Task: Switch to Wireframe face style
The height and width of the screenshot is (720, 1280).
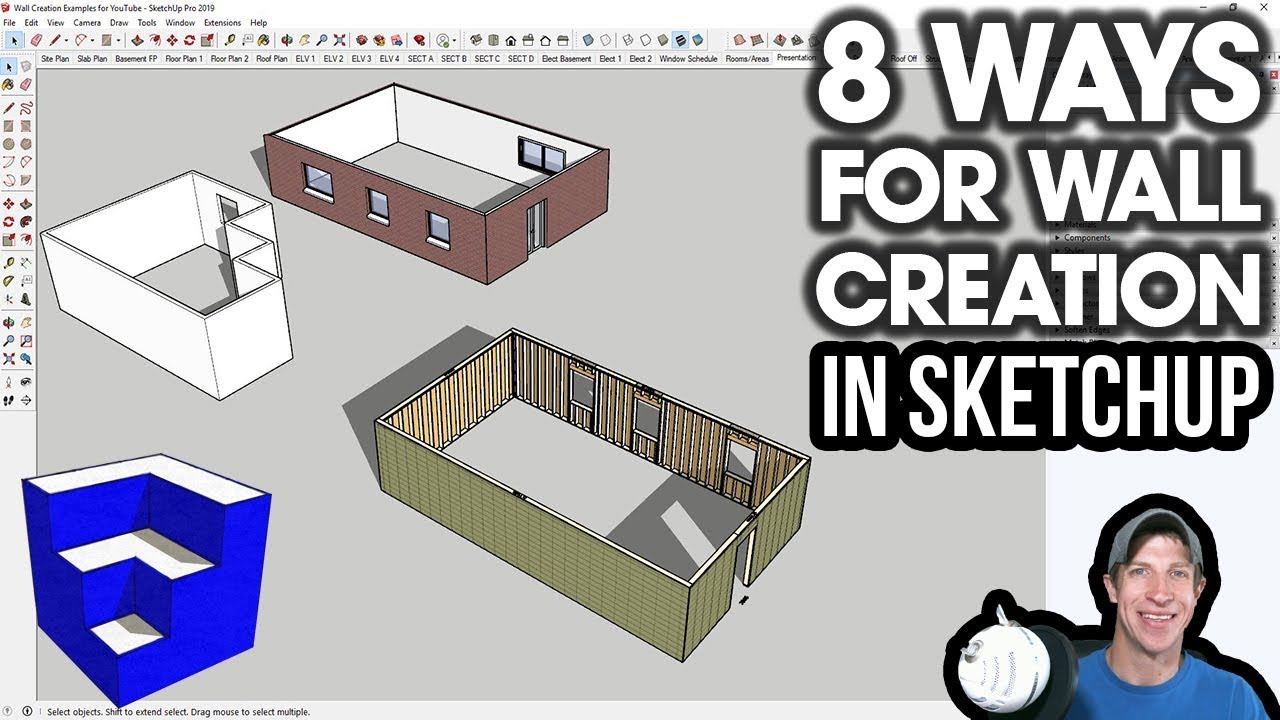Action: (x=628, y=40)
